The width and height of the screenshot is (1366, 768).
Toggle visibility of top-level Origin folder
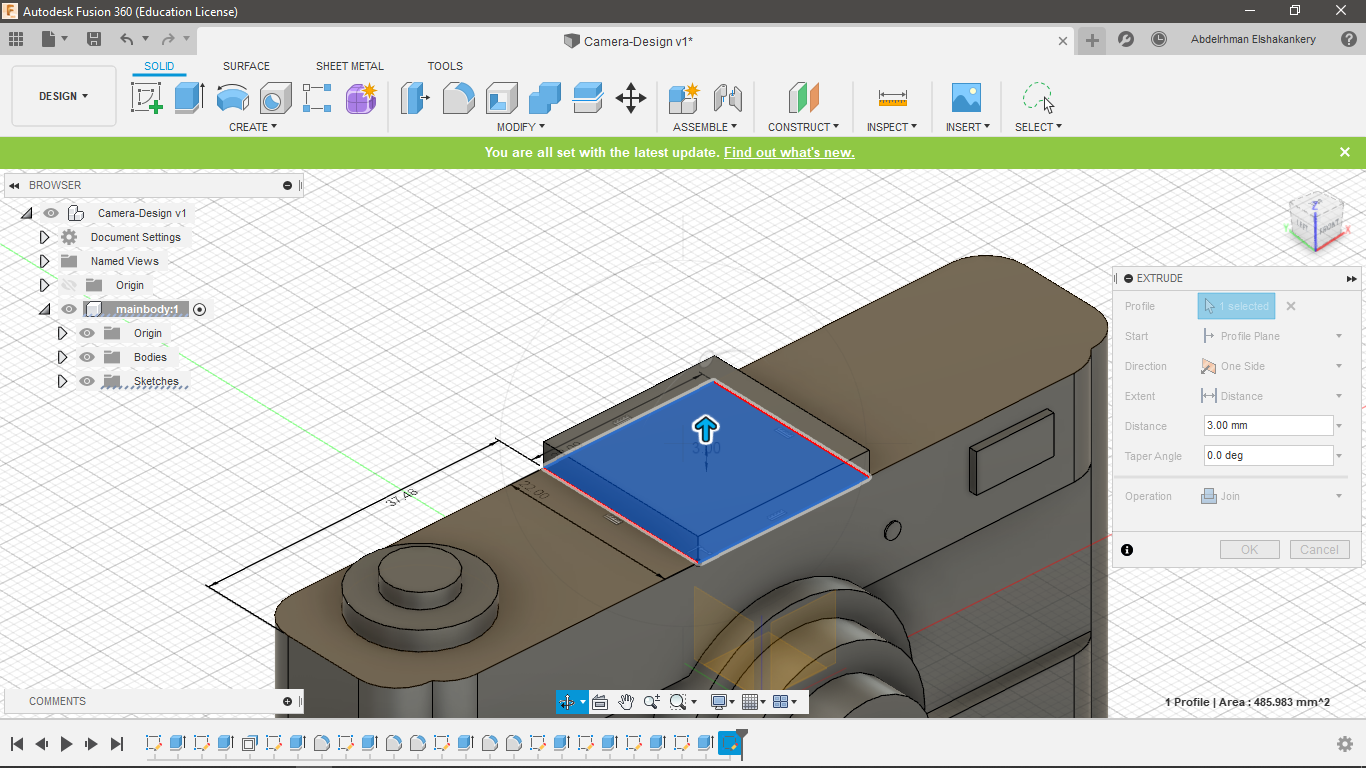(69, 285)
